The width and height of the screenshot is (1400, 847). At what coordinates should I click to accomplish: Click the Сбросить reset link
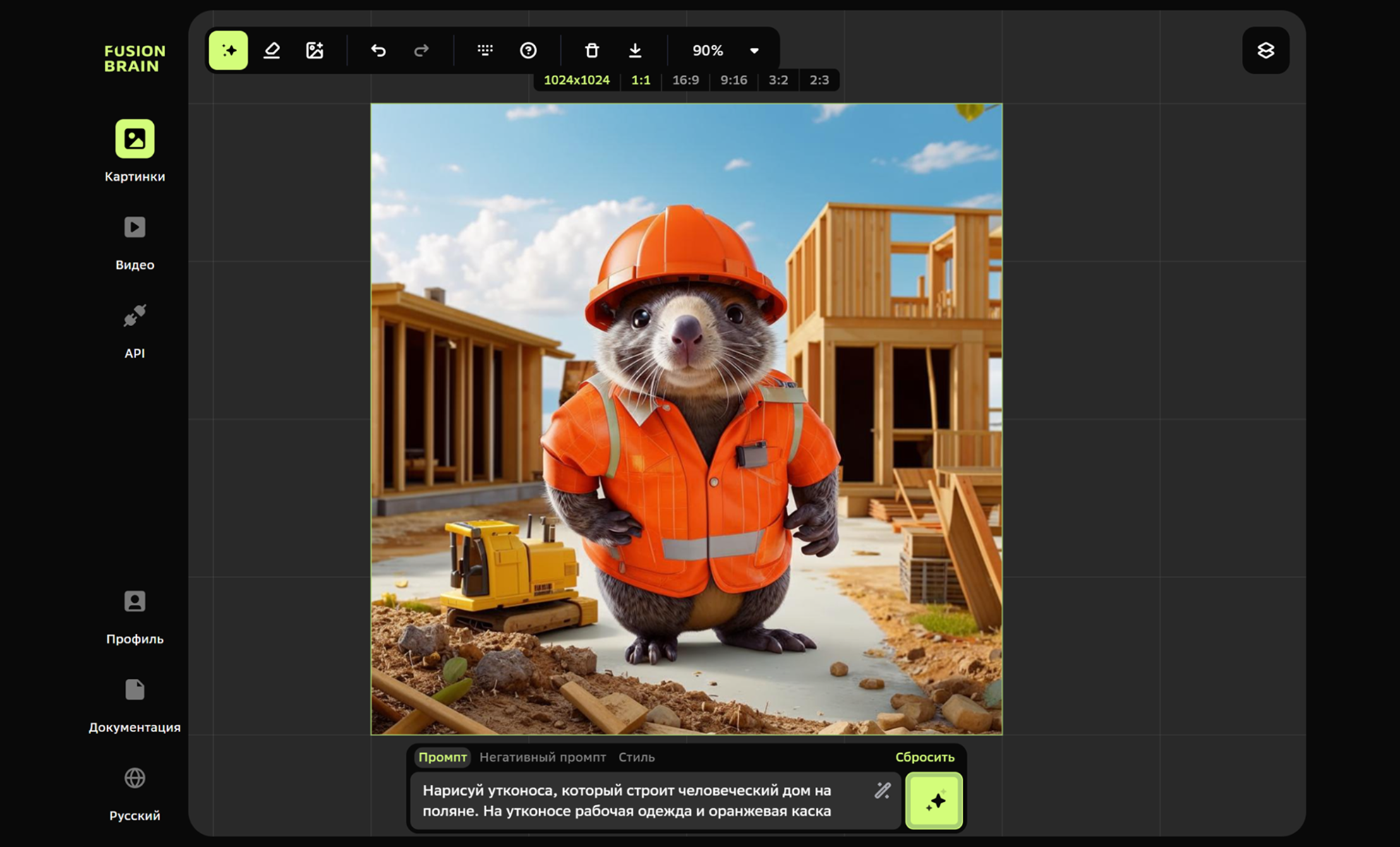(924, 757)
